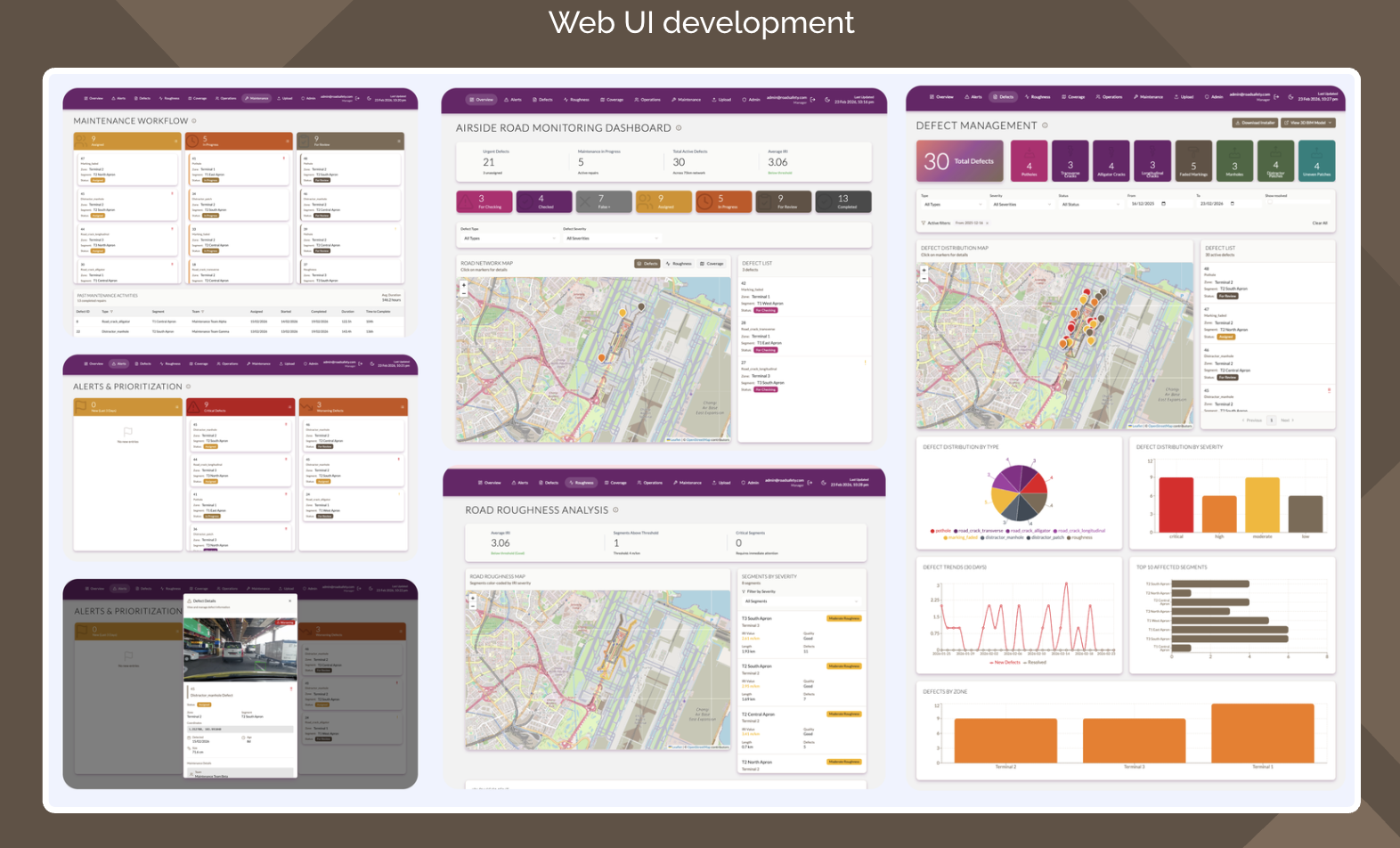Open Defect Severity dropdown in Airside dashboard
1400x848 pixels.
click(612, 238)
